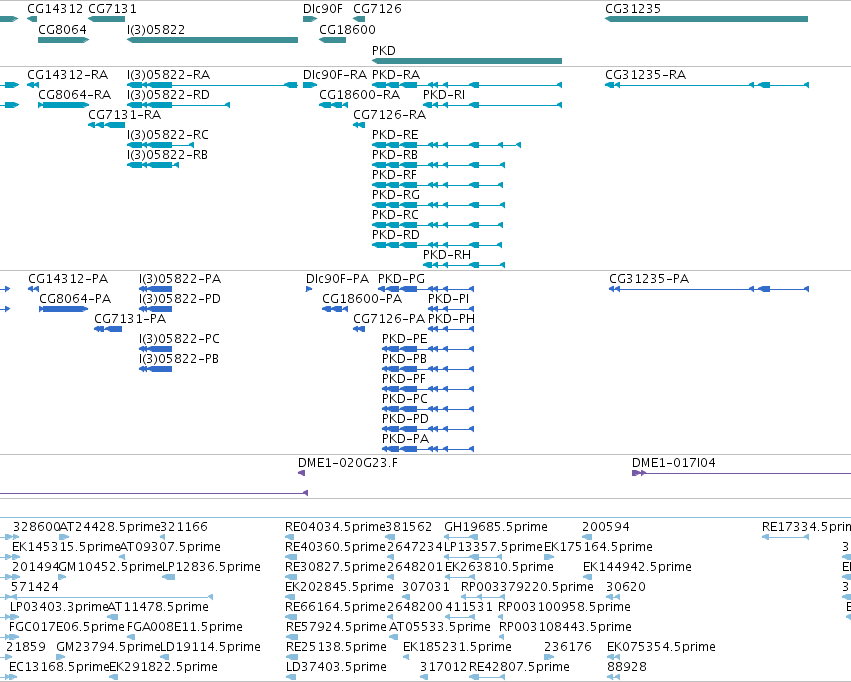
Task: Select transcript CG18600-RA
Action: pyautogui.click(x=359, y=94)
